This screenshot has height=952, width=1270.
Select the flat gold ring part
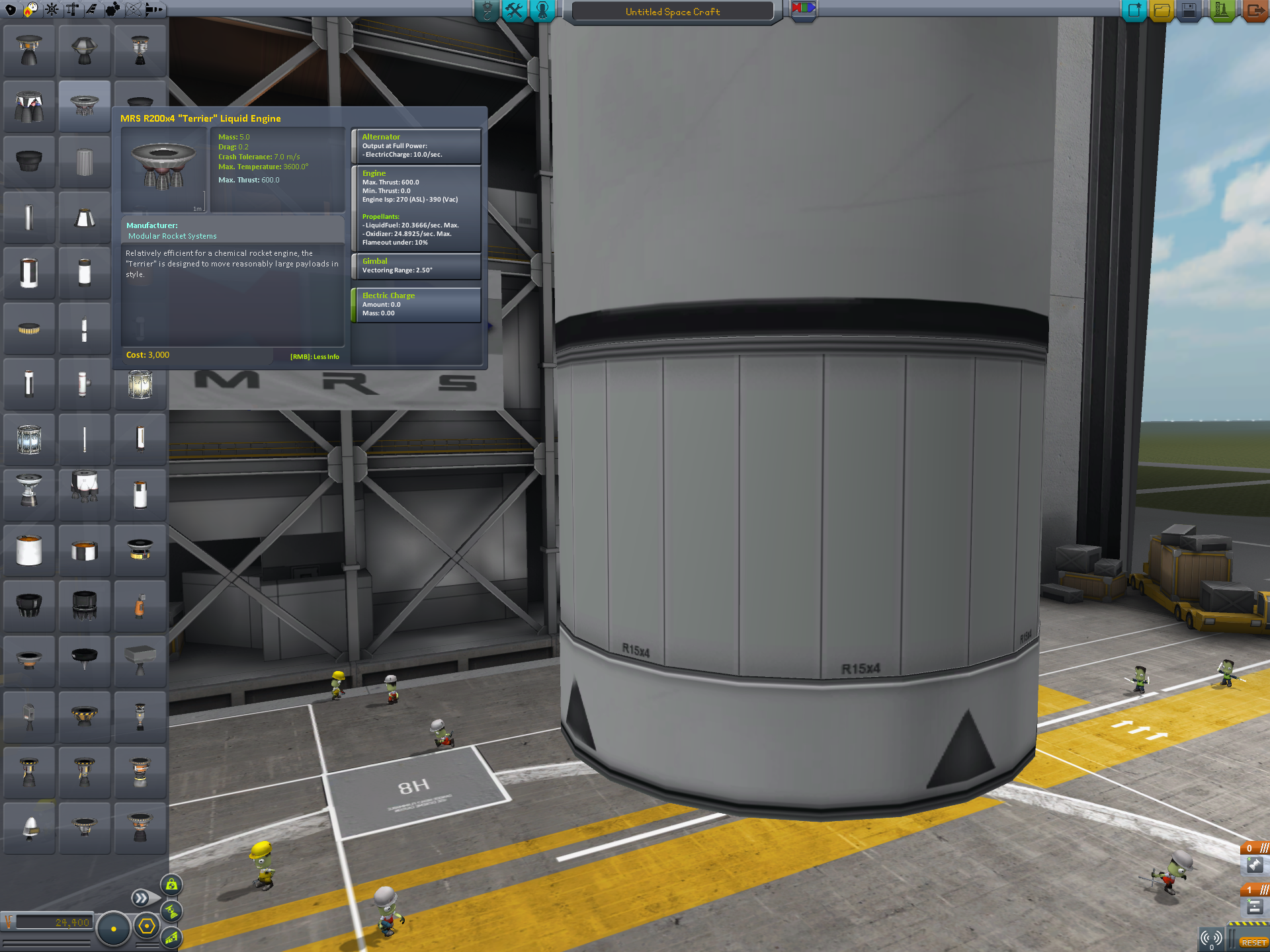pos(29,329)
